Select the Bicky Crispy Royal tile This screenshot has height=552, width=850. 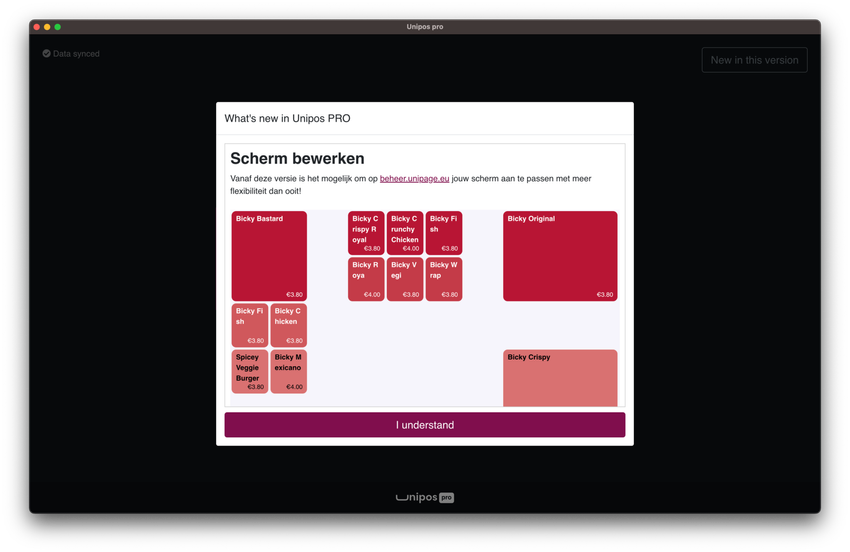click(x=366, y=233)
